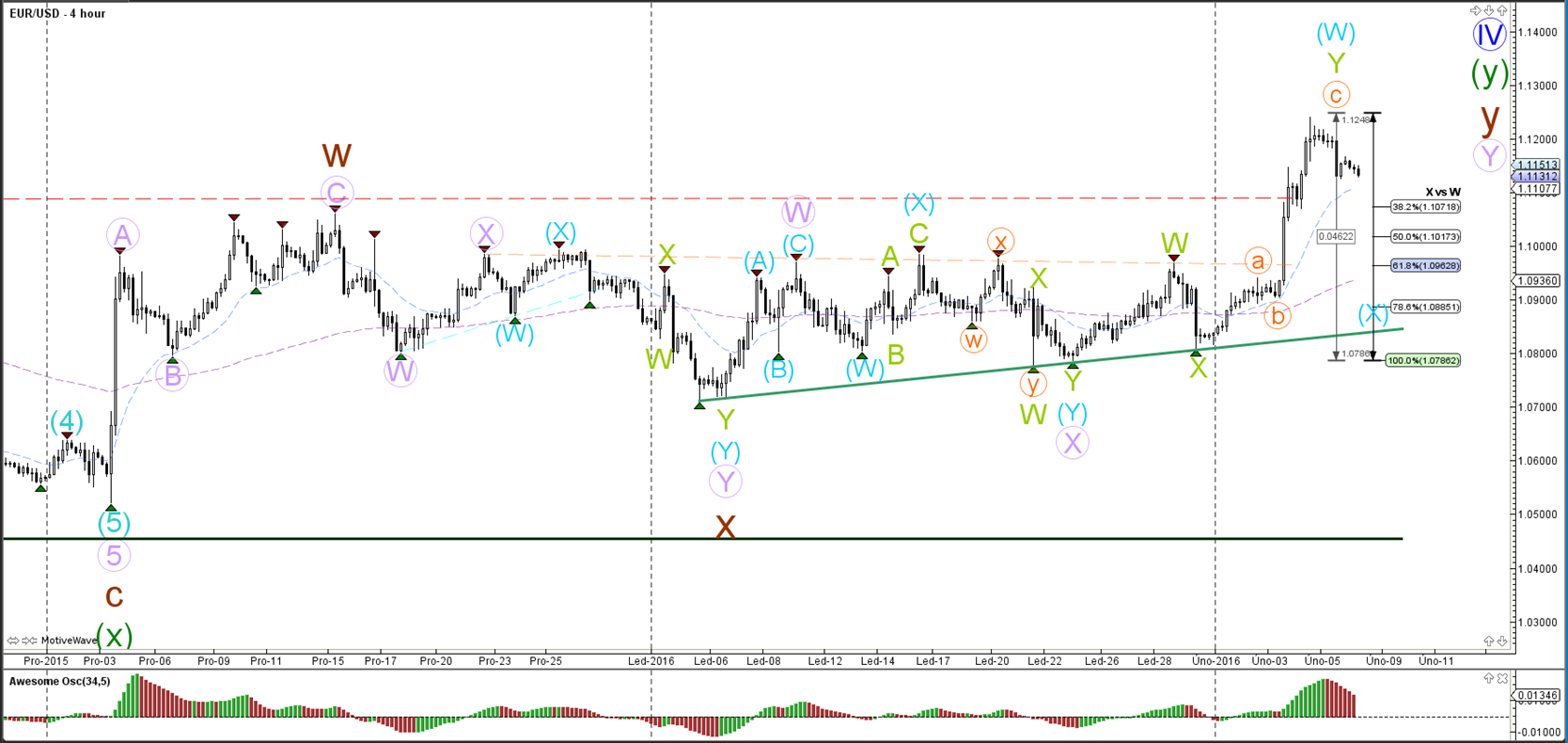Click the Pro-15 date on time axis
The height and width of the screenshot is (743, 1568).
tap(327, 661)
